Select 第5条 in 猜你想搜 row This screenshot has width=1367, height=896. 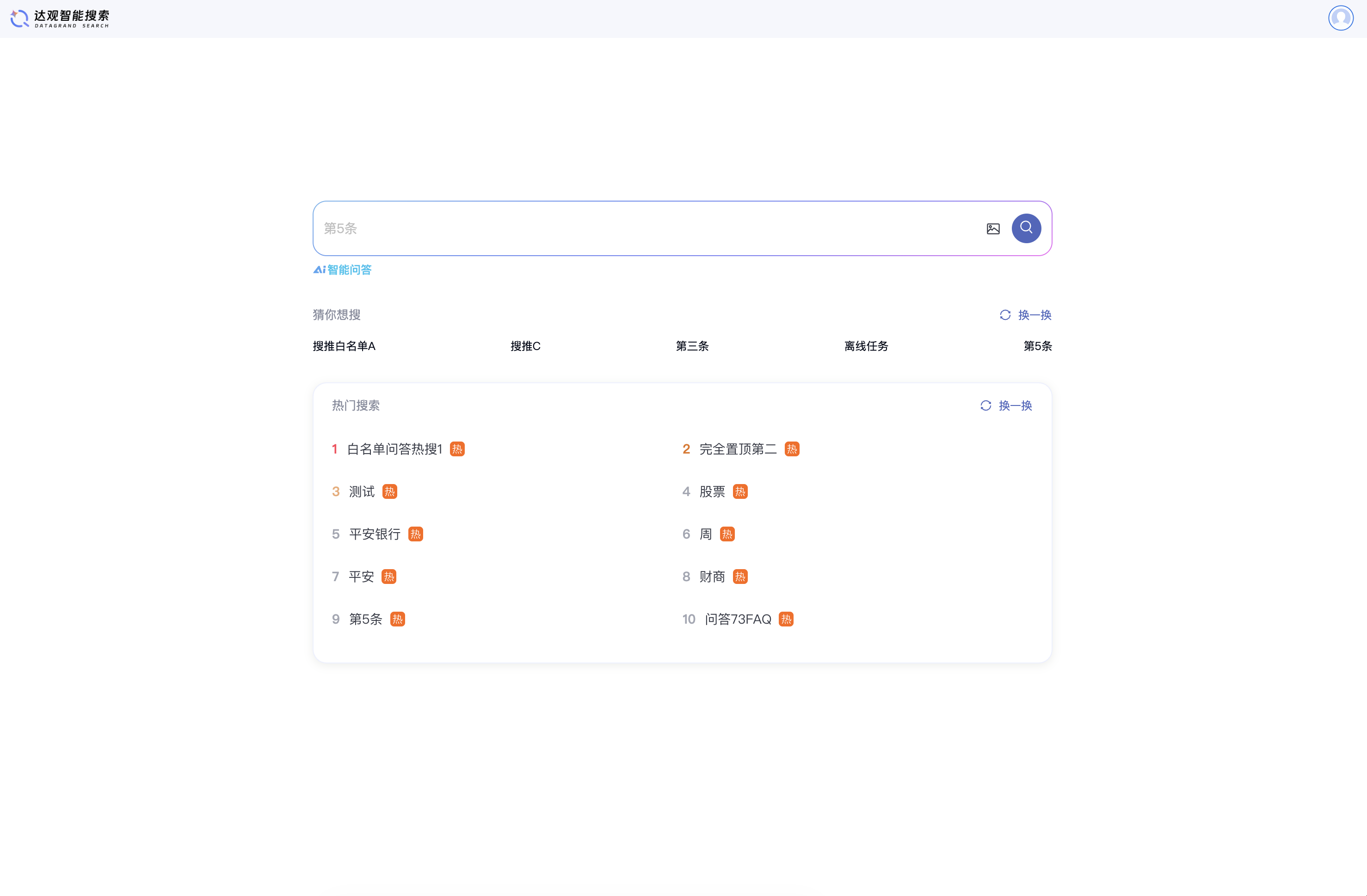click(x=1037, y=346)
